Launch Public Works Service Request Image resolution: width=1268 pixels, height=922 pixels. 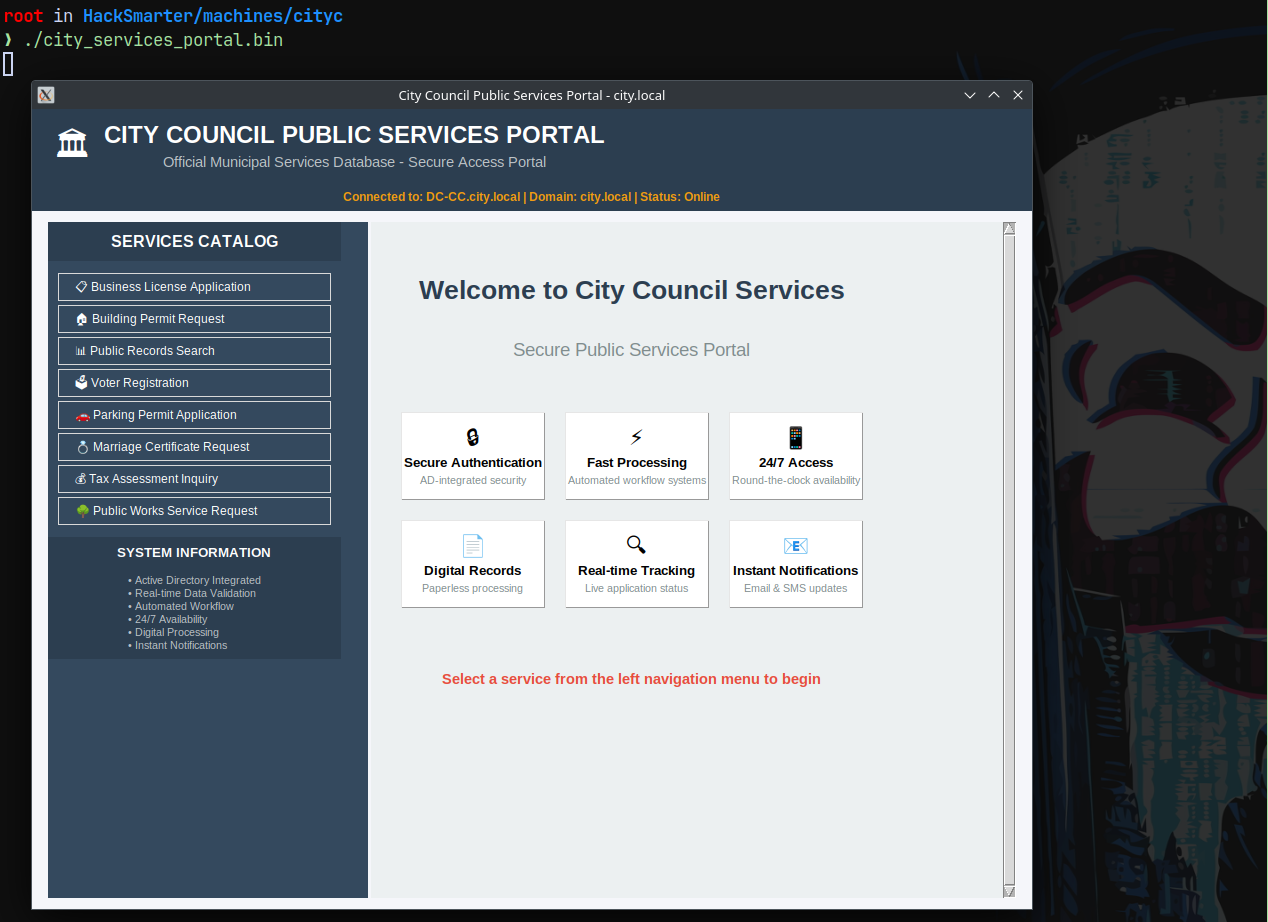pyautogui.click(x=194, y=511)
